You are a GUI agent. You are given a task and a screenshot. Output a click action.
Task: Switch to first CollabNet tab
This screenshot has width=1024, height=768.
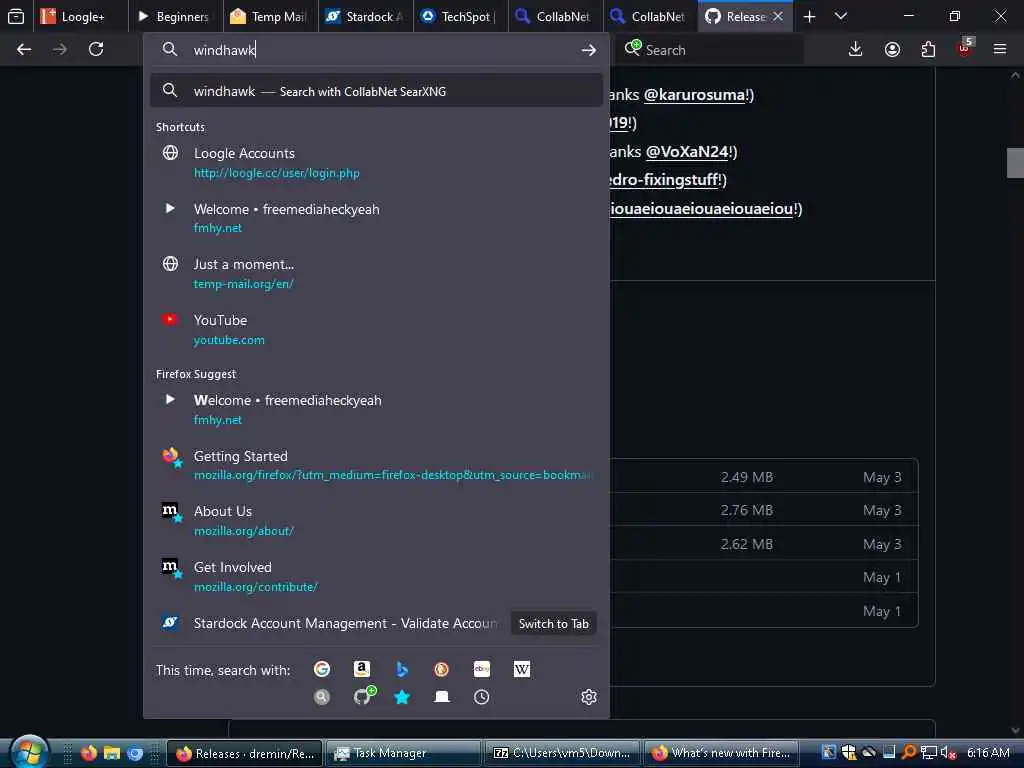point(555,17)
